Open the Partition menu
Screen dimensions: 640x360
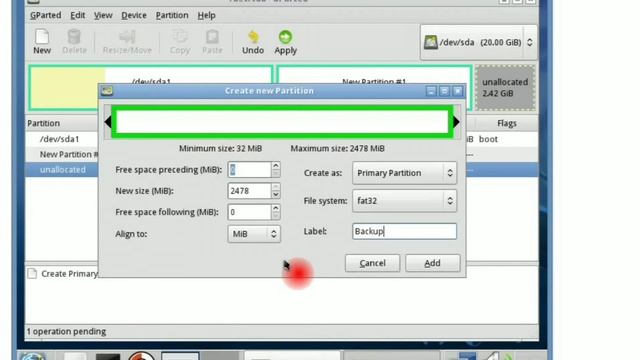[172, 15]
